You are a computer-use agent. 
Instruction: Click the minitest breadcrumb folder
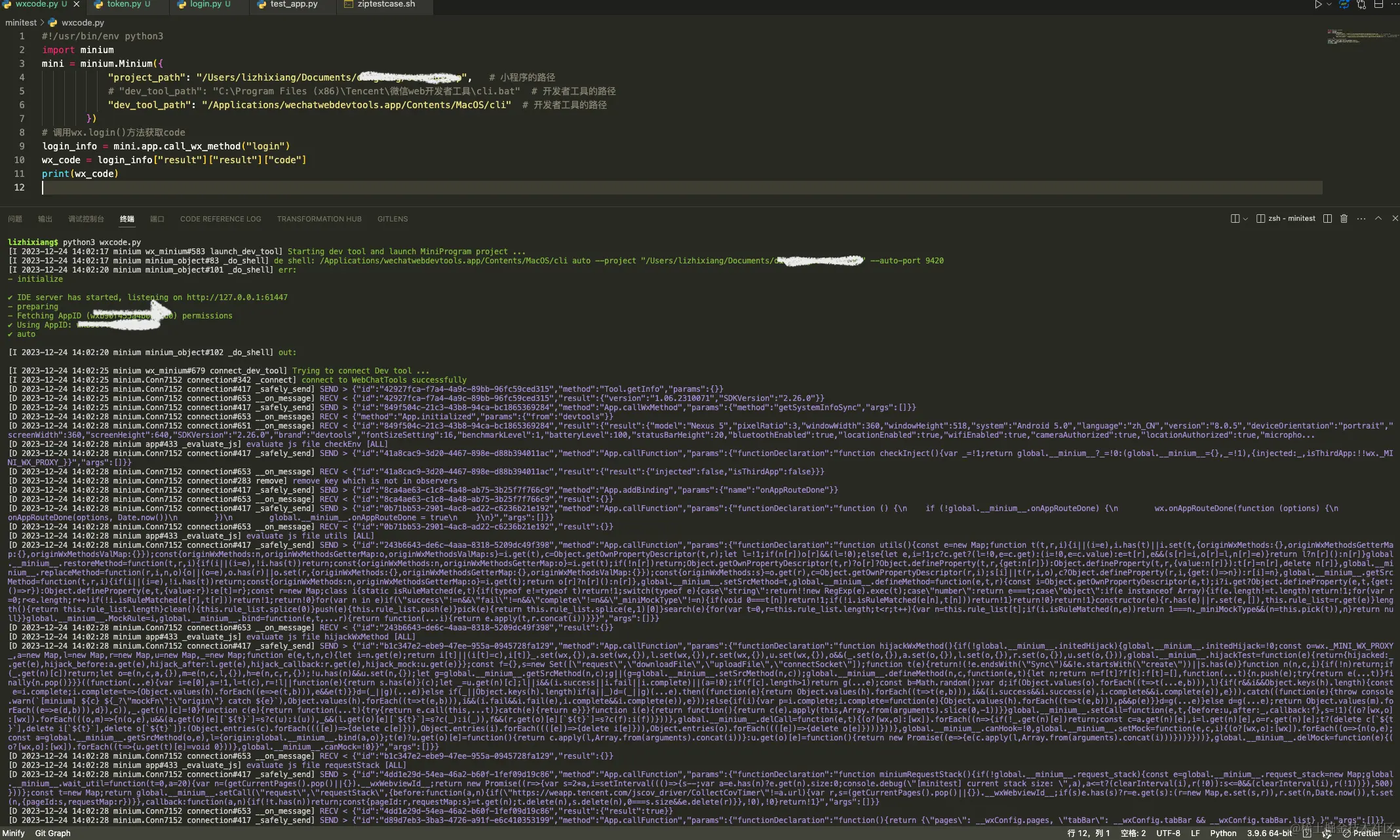tap(21, 22)
